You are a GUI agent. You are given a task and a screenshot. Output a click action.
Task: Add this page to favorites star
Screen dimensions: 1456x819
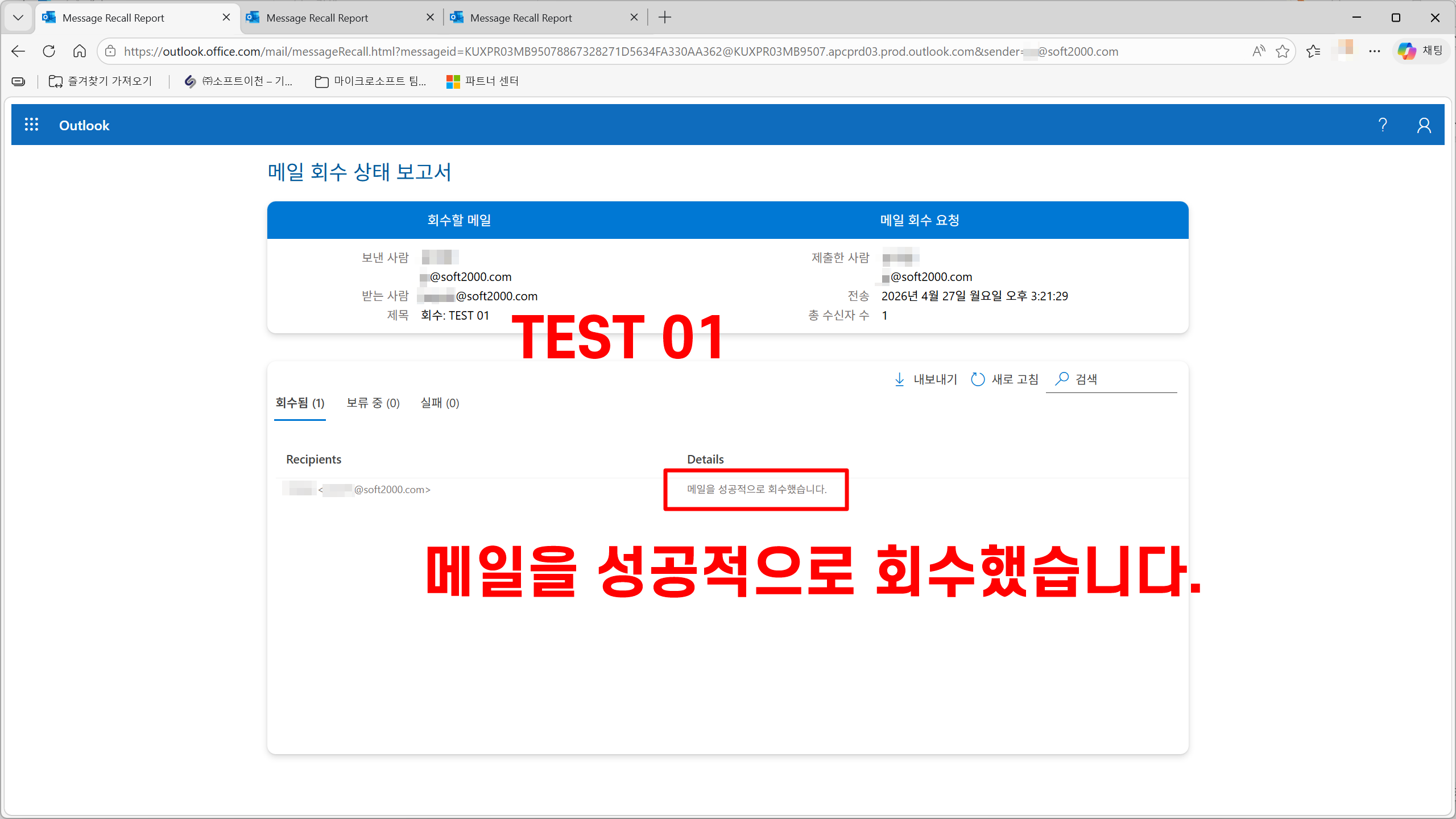point(1282,51)
